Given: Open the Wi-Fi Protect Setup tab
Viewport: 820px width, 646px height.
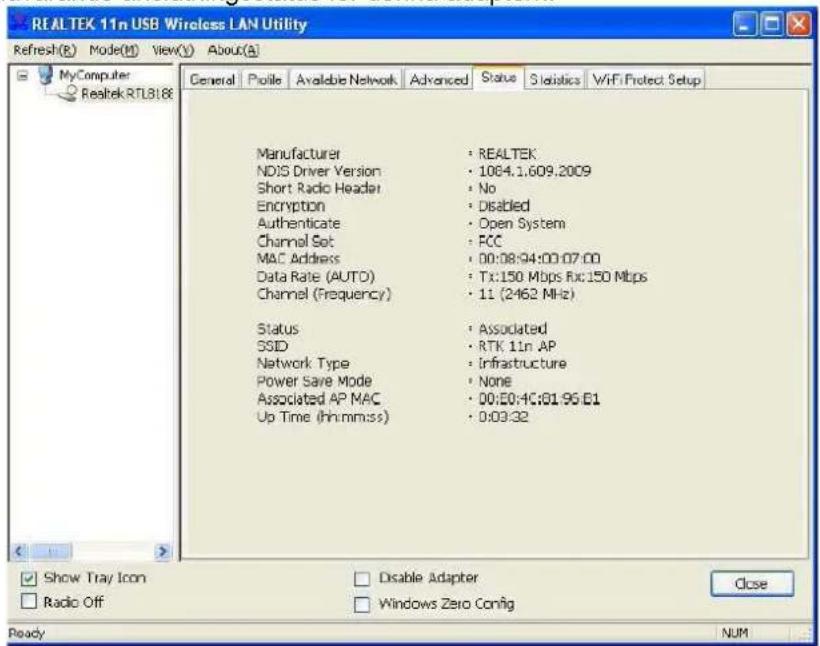Looking at the screenshot, I should coord(646,80).
